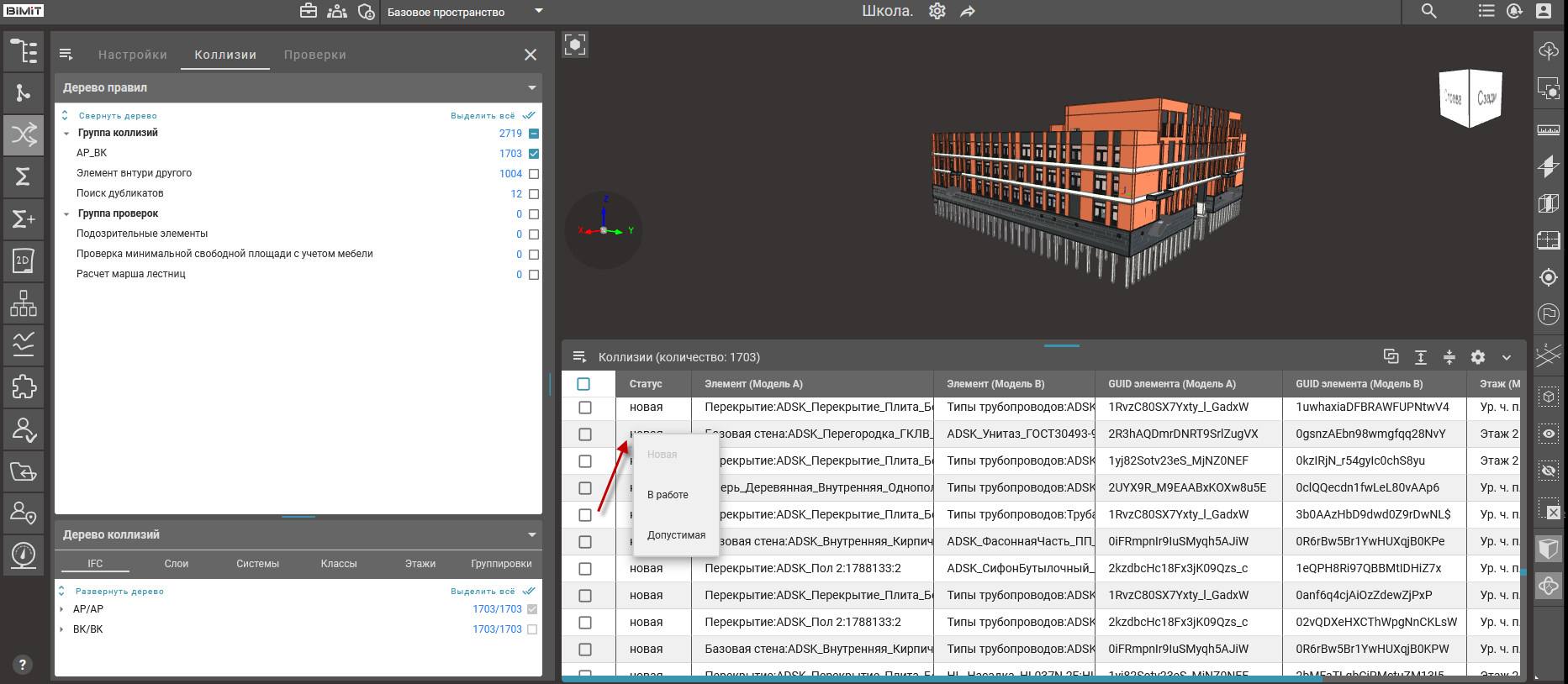The height and width of the screenshot is (684, 1568).
Task: Click the fit-to-view icon in viewport
Action: click(575, 45)
